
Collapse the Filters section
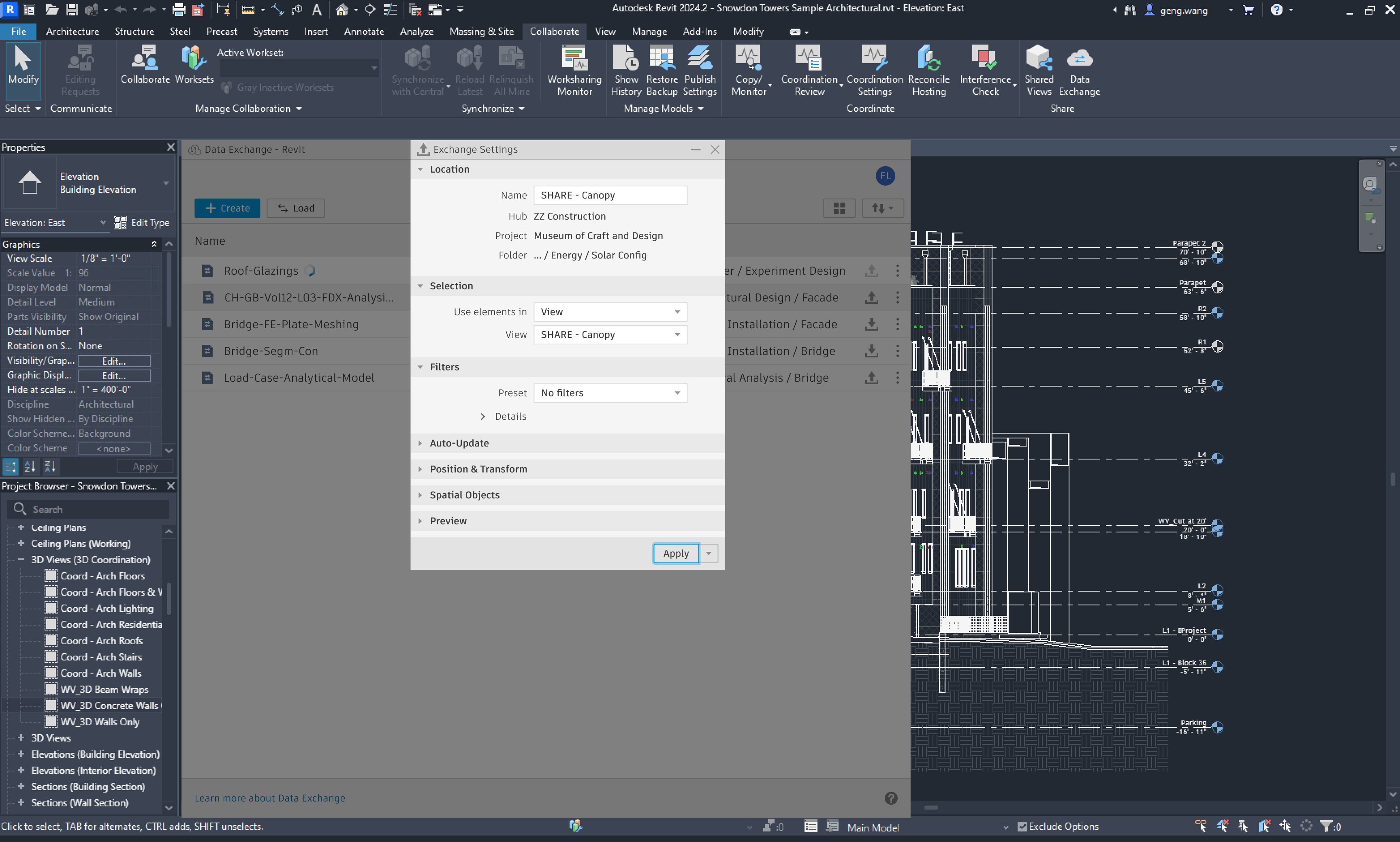(x=420, y=367)
